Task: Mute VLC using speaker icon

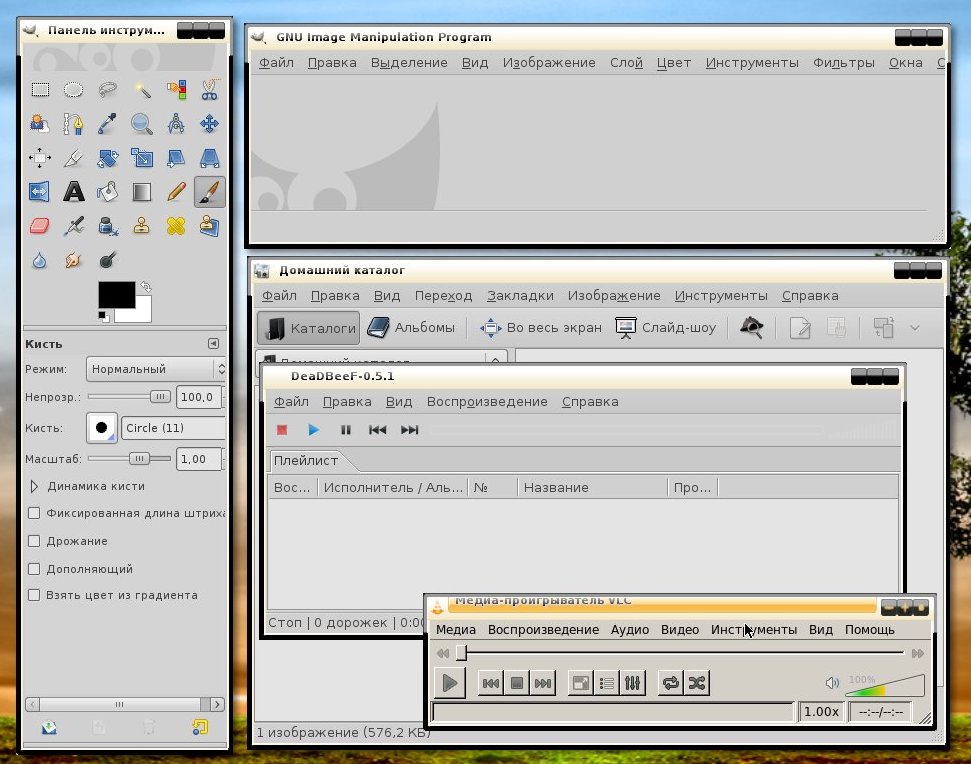Action: (x=832, y=683)
